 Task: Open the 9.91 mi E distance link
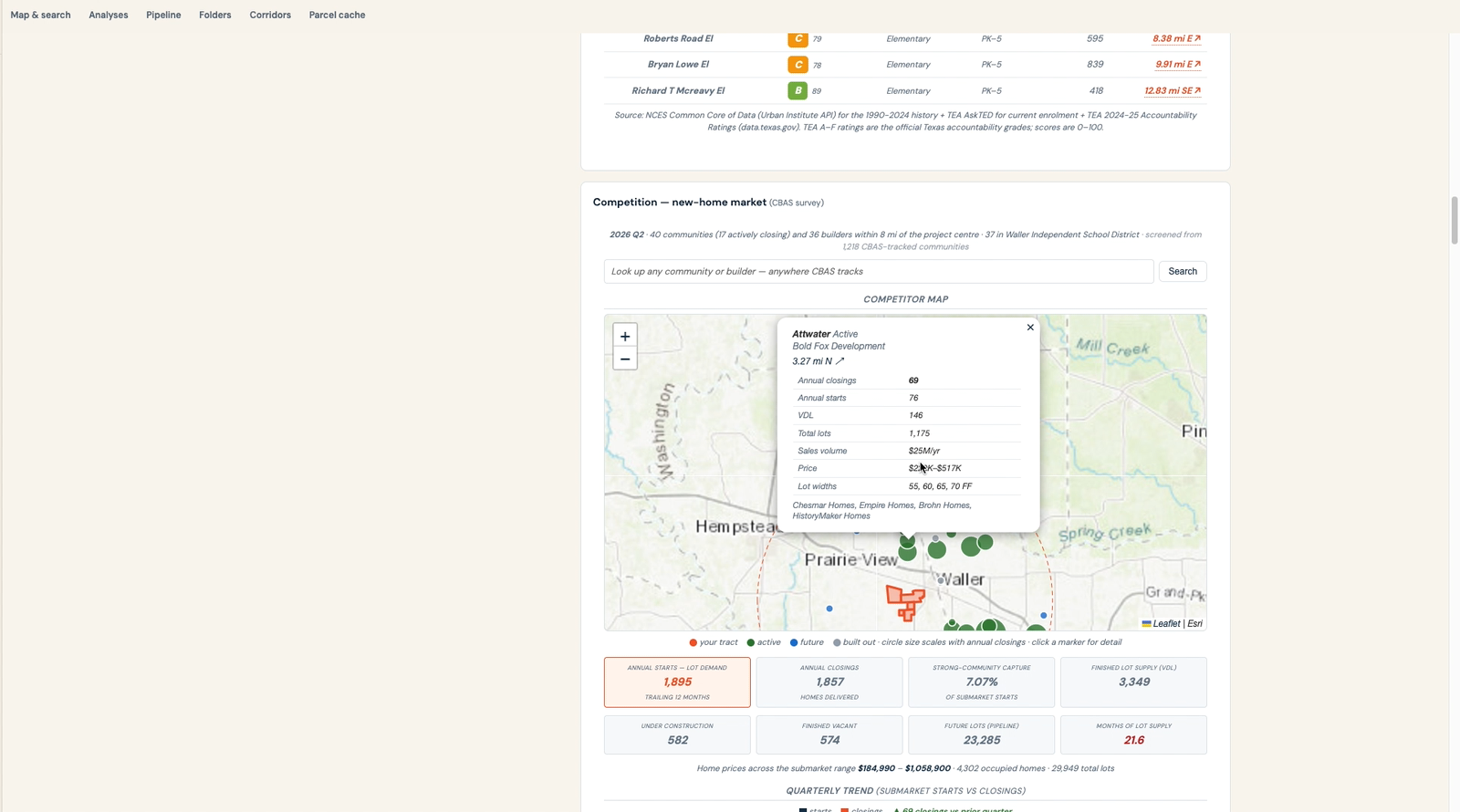(x=1177, y=65)
